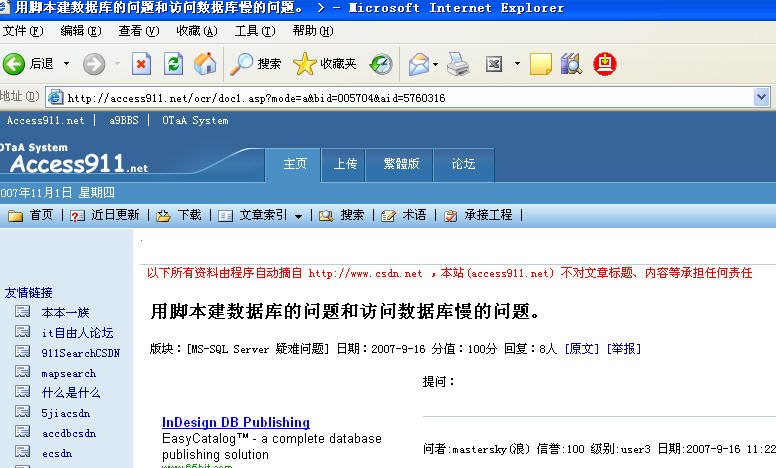776x468 pixels.
Task: Expand the address bar dropdown arrow
Action: 762,97
